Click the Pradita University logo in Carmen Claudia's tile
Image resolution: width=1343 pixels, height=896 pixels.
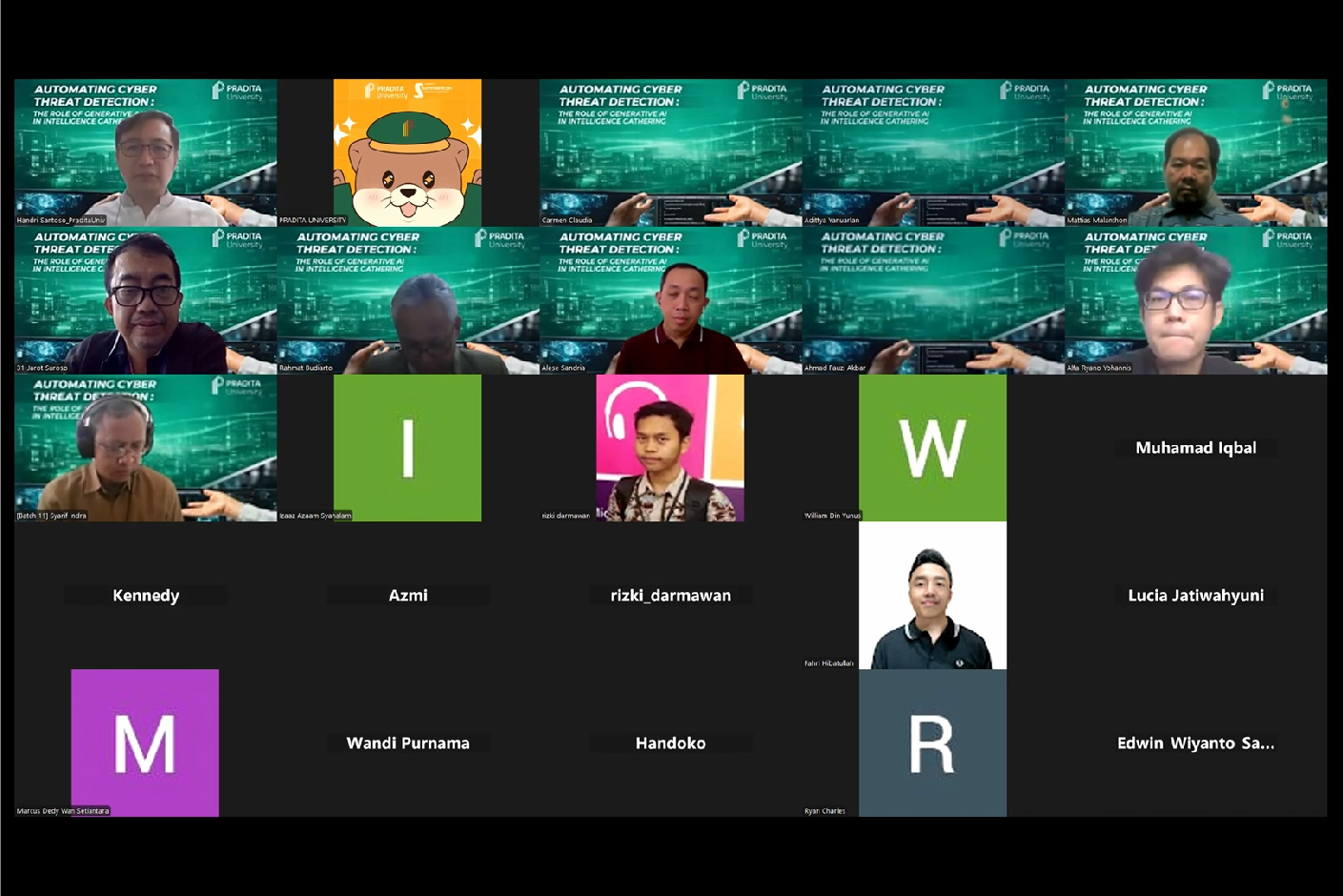pos(760,92)
